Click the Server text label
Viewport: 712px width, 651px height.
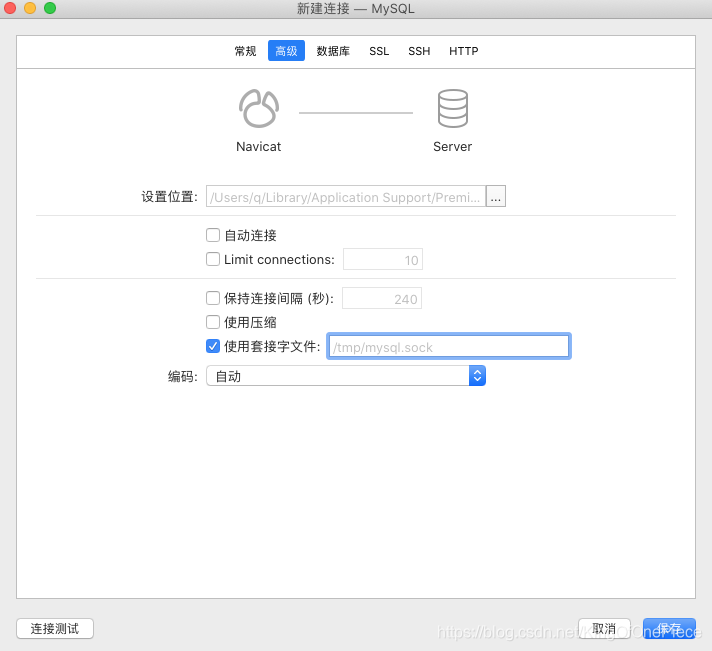pos(452,147)
